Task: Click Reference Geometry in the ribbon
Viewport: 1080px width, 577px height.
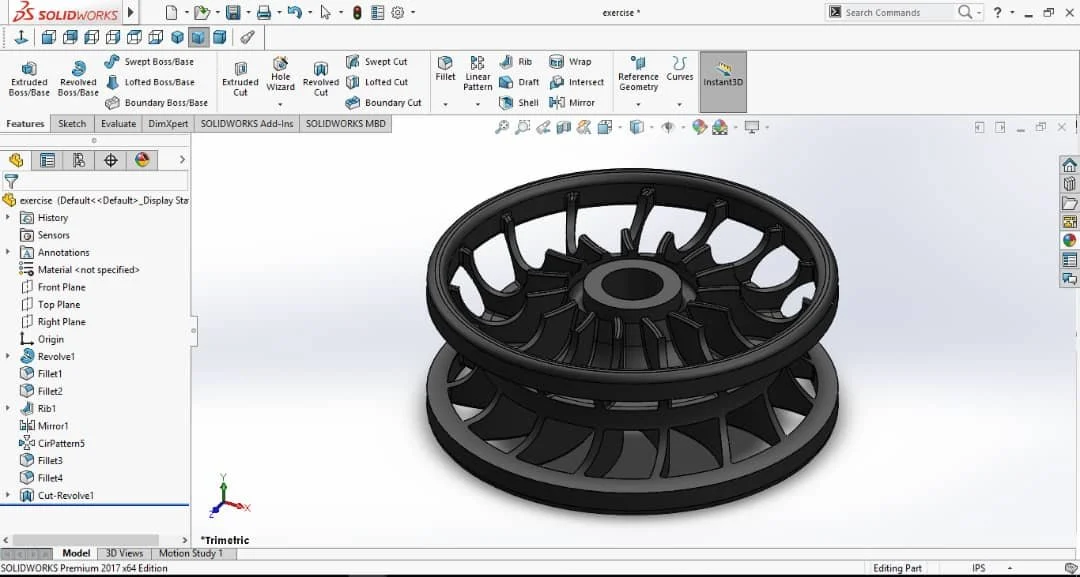Action: [x=637, y=78]
